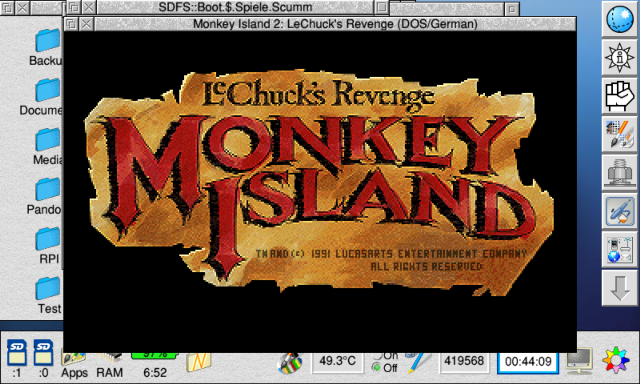Click the 00:44:09 clock display
The image size is (640, 384).
[x=528, y=362]
